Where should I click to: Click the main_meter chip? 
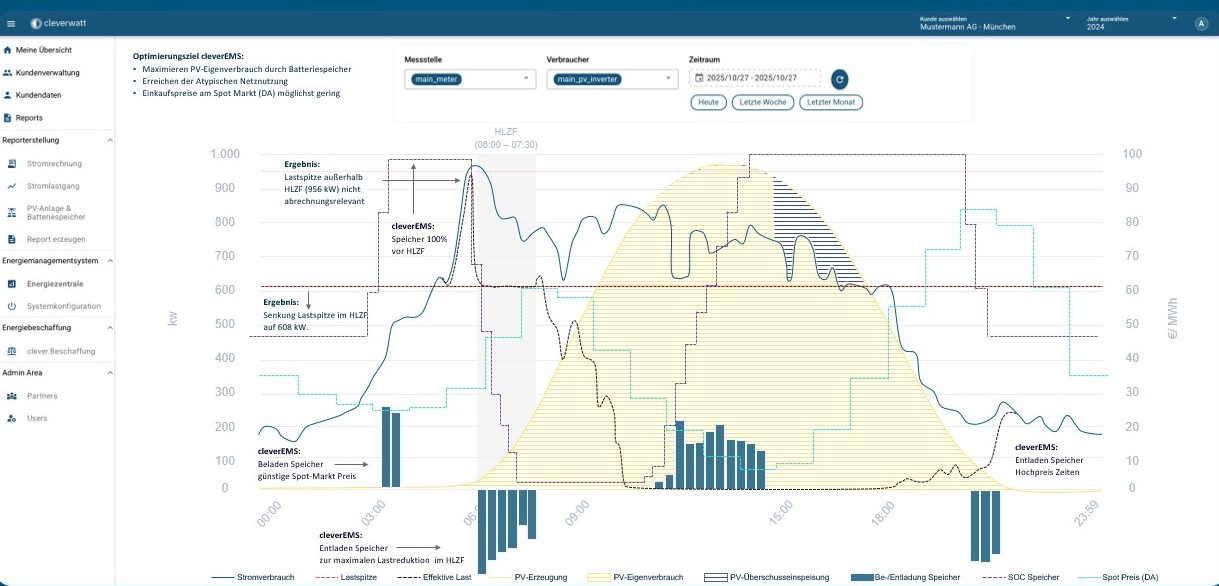[x=436, y=79]
